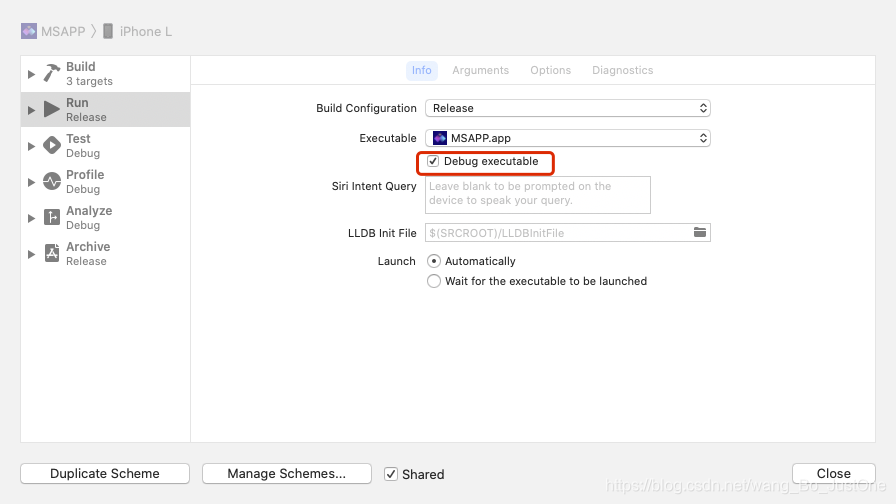The image size is (896, 504).
Task: Click the Build Configuration label
Action: (366, 108)
